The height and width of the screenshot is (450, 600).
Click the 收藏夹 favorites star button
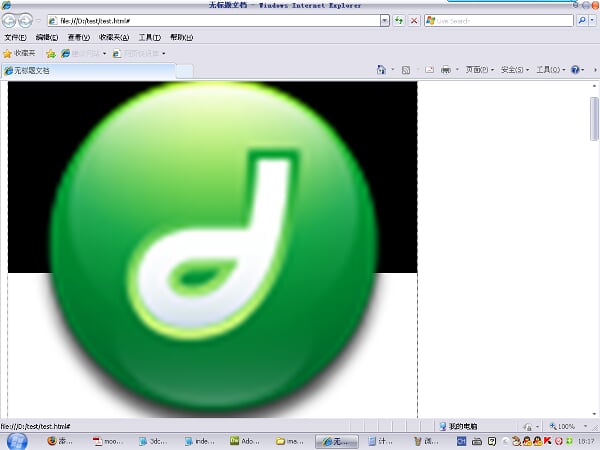[19, 54]
